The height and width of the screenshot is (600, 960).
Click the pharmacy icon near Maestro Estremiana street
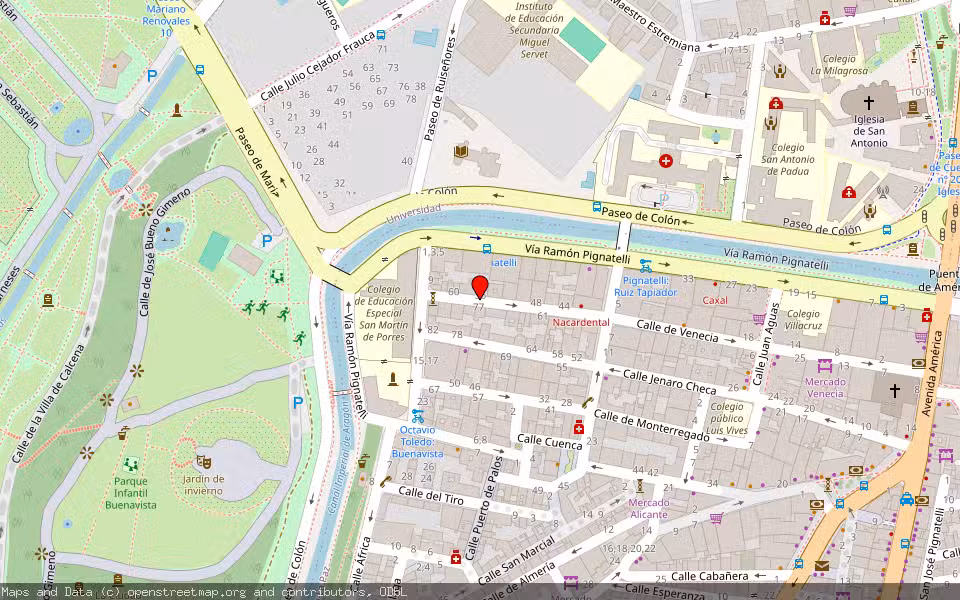[825, 20]
